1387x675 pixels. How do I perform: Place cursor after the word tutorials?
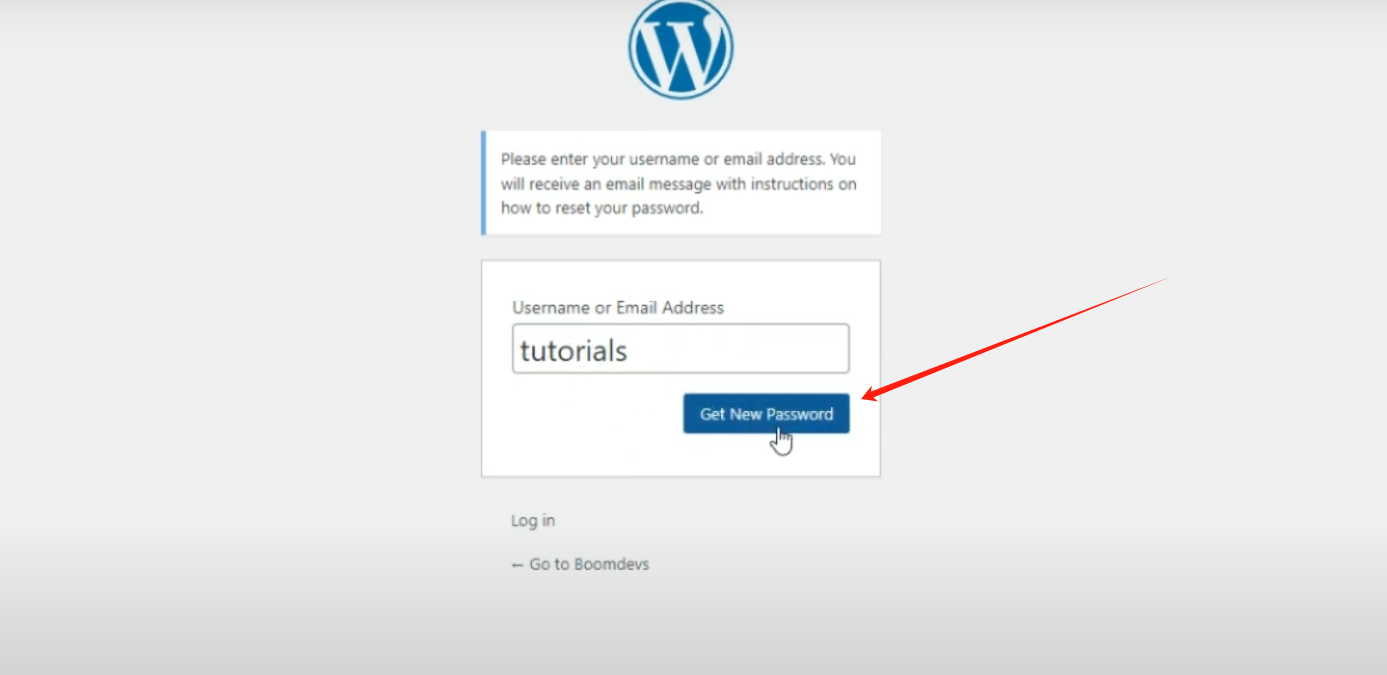pyautogui.click(x=630, y=351)
